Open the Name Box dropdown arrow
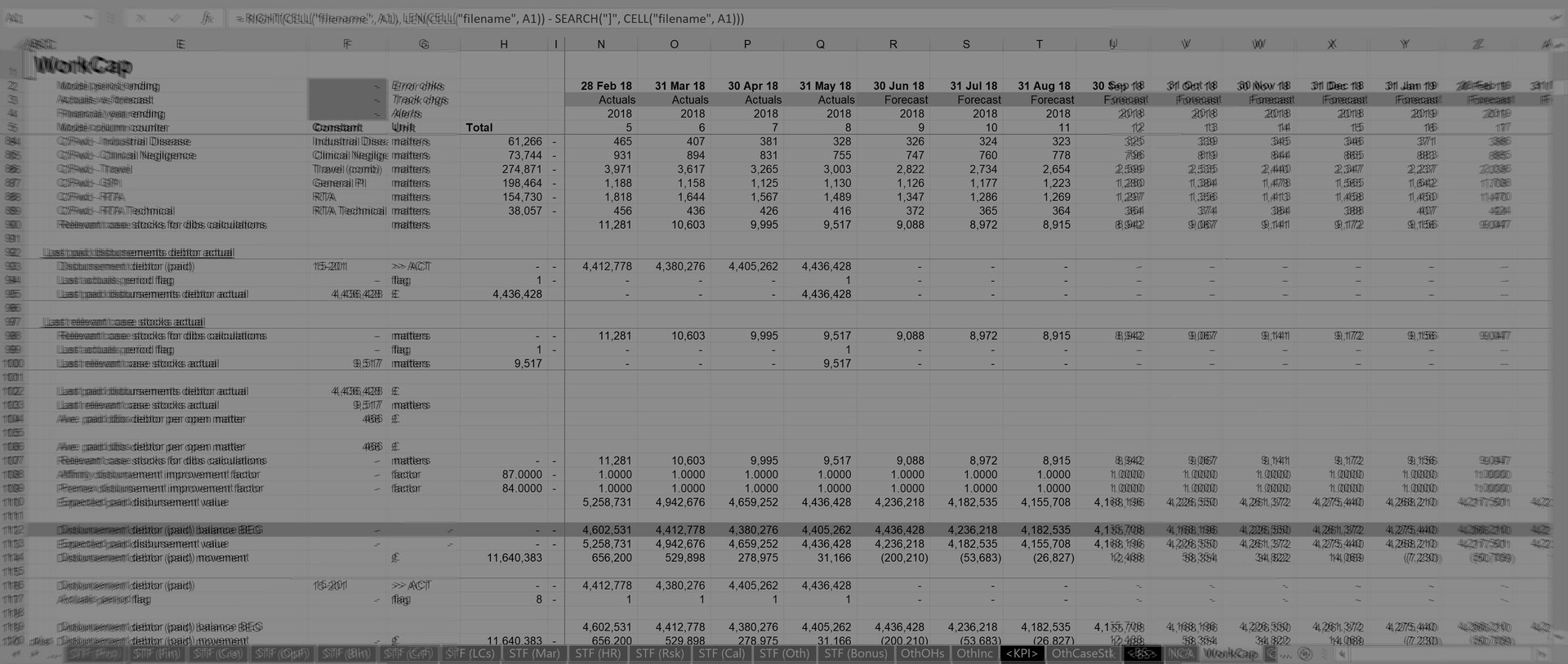 click(x=87, y=18)
